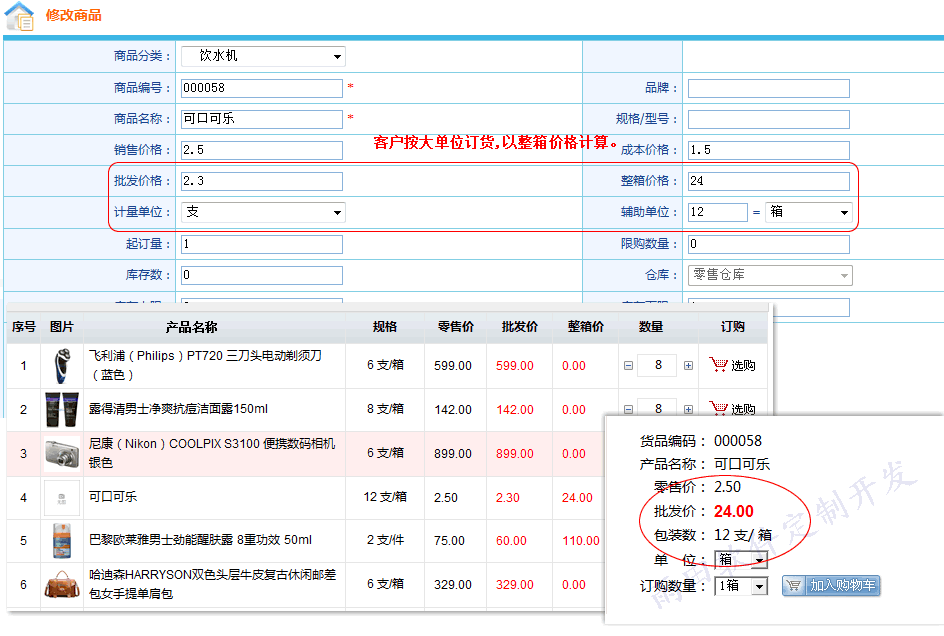Viewport: 944px width, 636px height.
Task: Click the 数量 column header
Action: [651, 327]
